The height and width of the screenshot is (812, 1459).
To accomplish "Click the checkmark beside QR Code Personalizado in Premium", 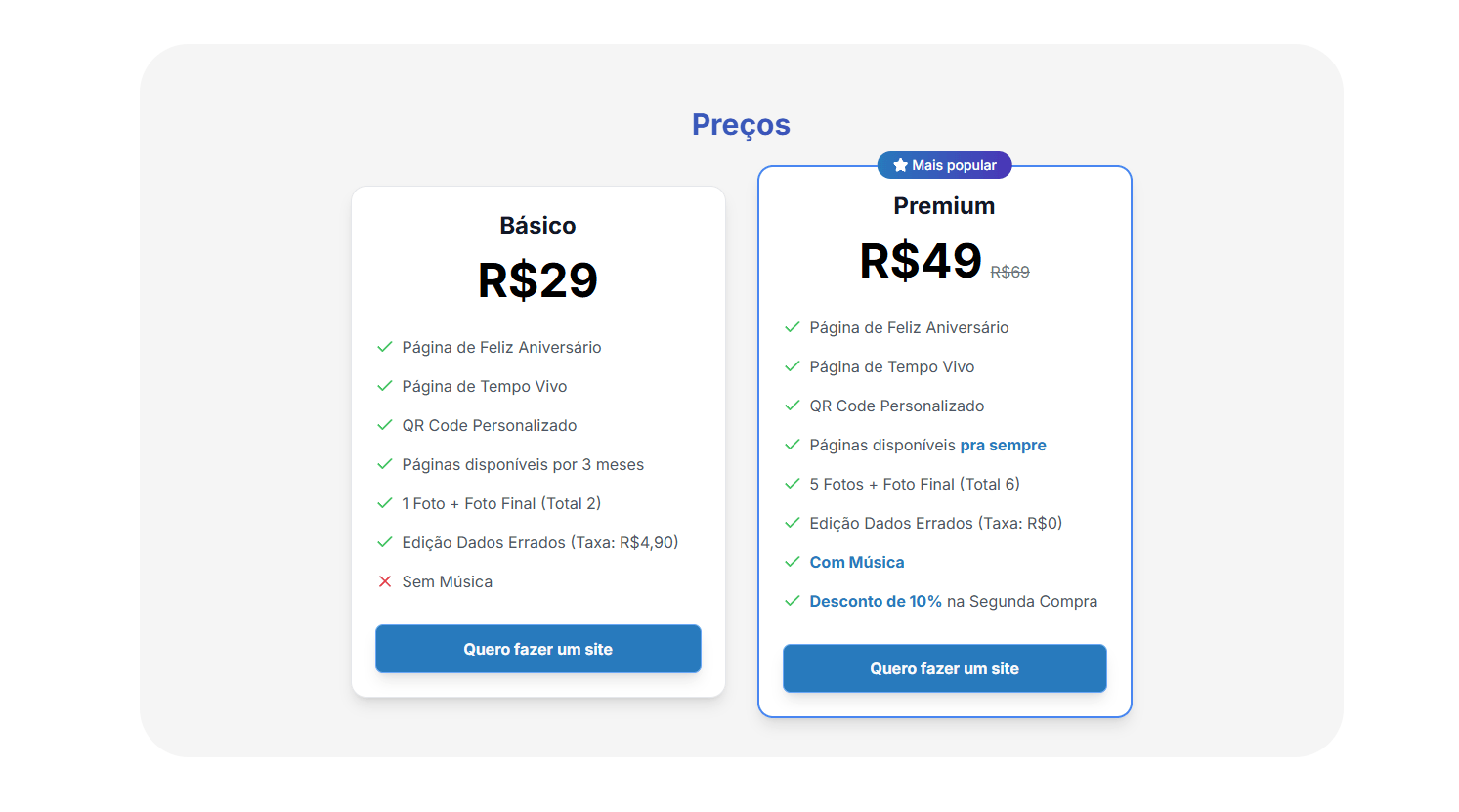I will pos(792,405).
